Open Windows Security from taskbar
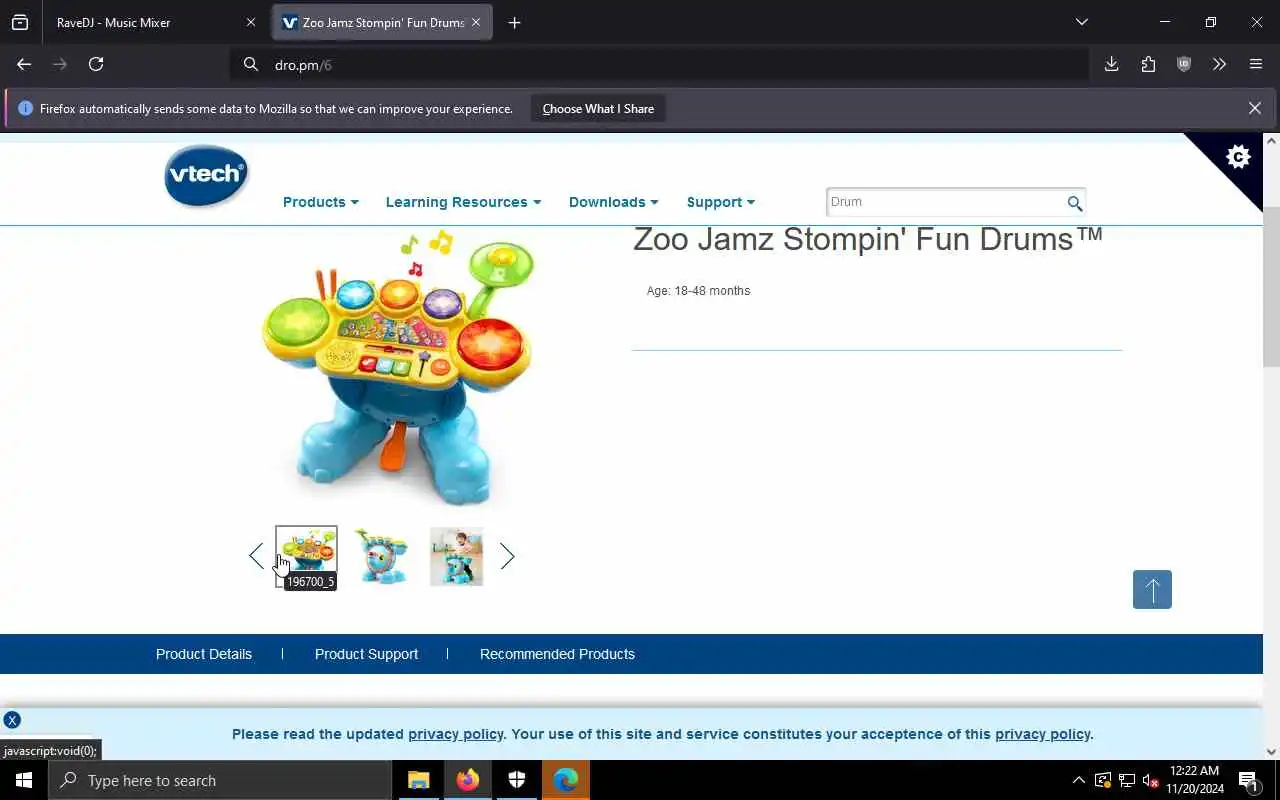 tap(517, 780)
